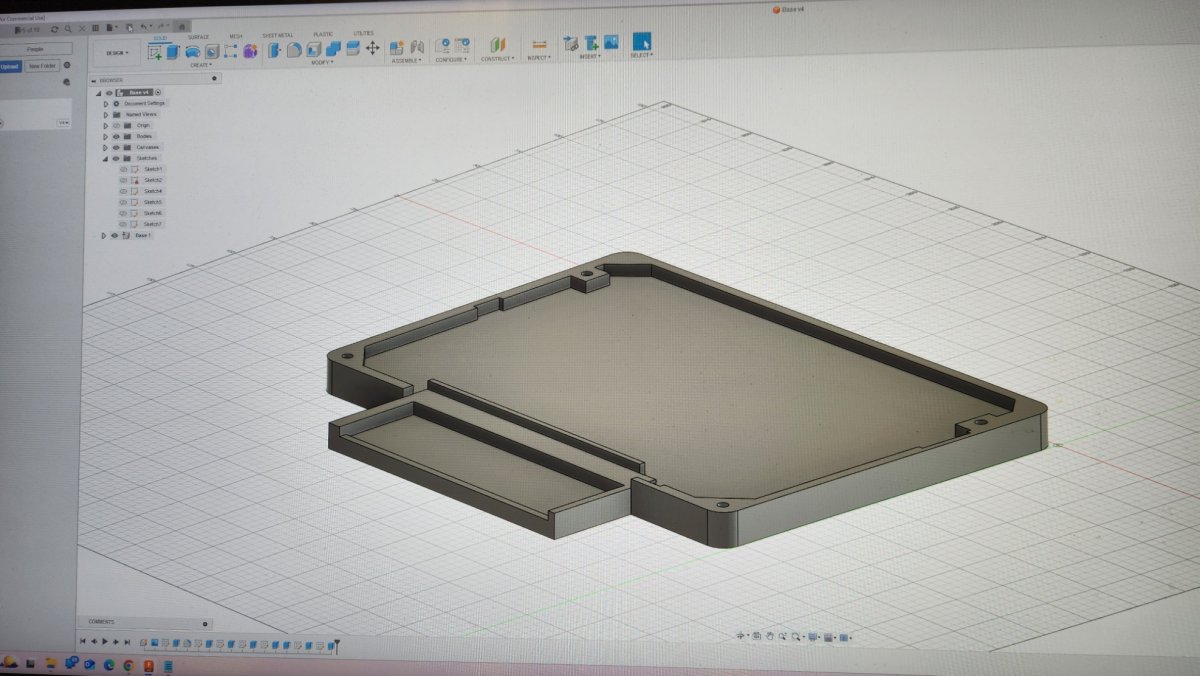Screen dimensions: 1200x676
Task: Hide the Sketches folder
Action: pos(116,158)
